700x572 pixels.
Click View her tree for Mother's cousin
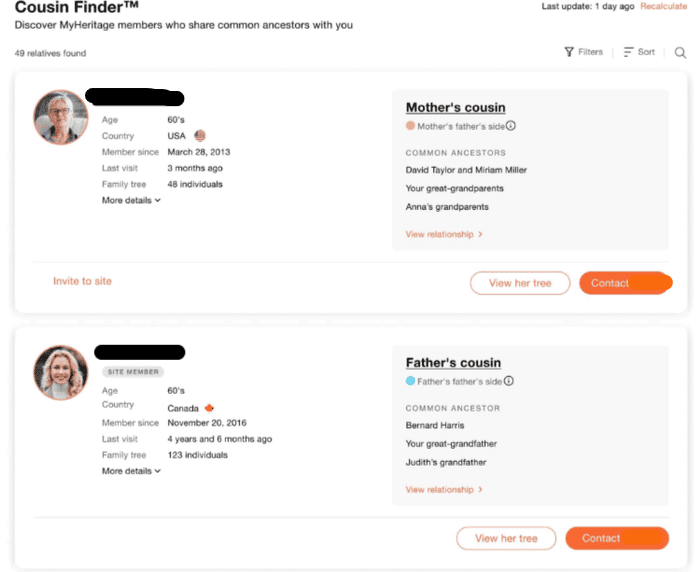[x=520, y=283]
